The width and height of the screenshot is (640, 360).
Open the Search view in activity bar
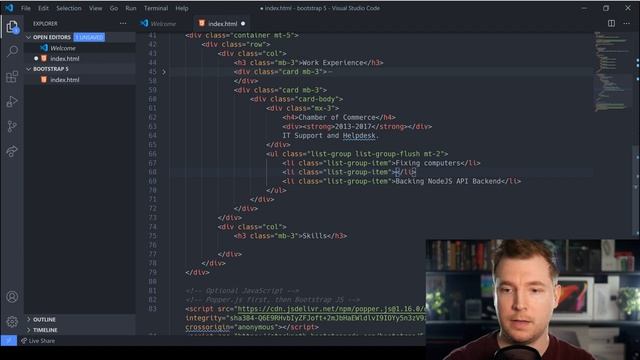[x=12, y=51]
